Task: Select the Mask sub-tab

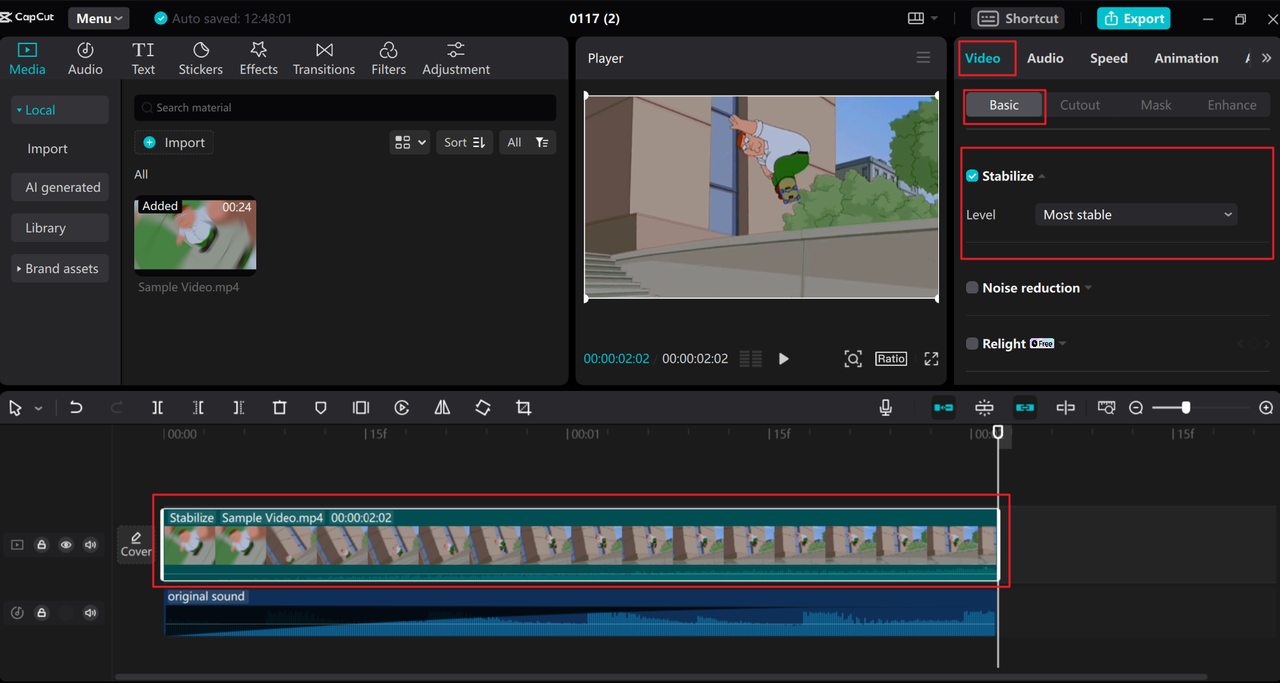Action: (1156, 105)
